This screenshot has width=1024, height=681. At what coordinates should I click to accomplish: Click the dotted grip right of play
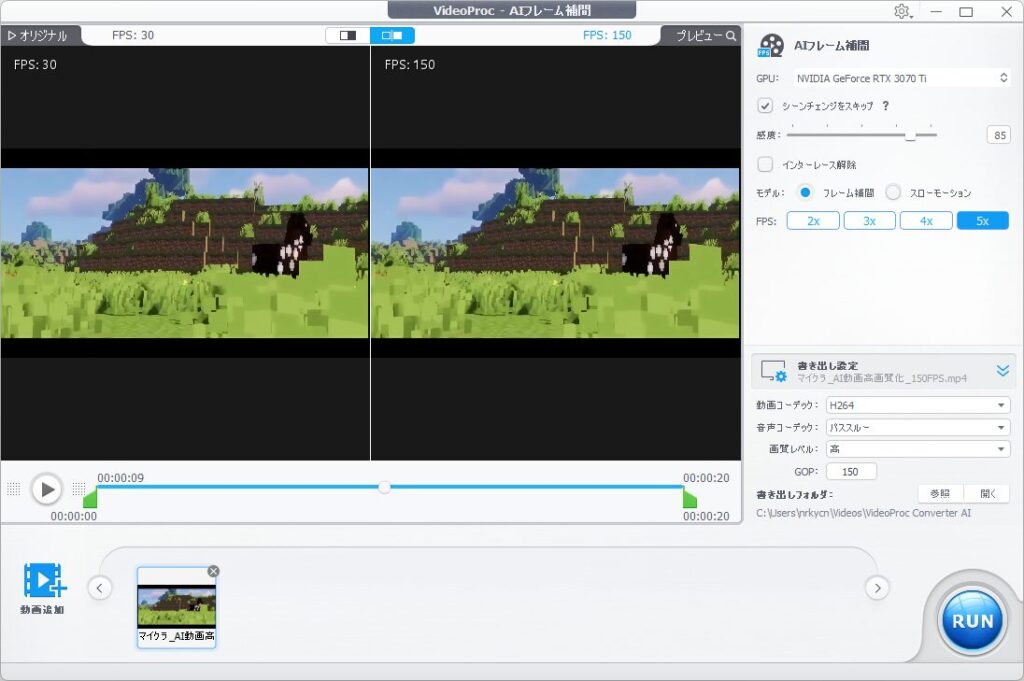79,489
